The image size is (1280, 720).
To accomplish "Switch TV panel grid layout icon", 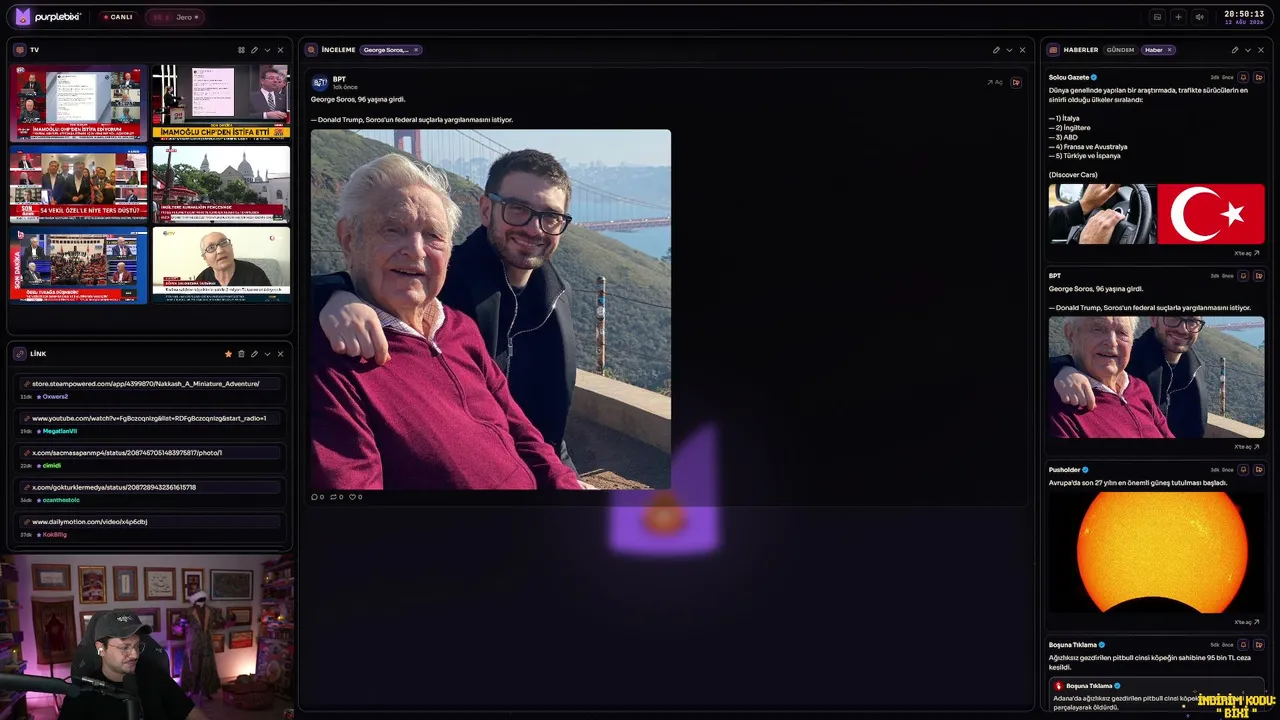I will (241, 50).
